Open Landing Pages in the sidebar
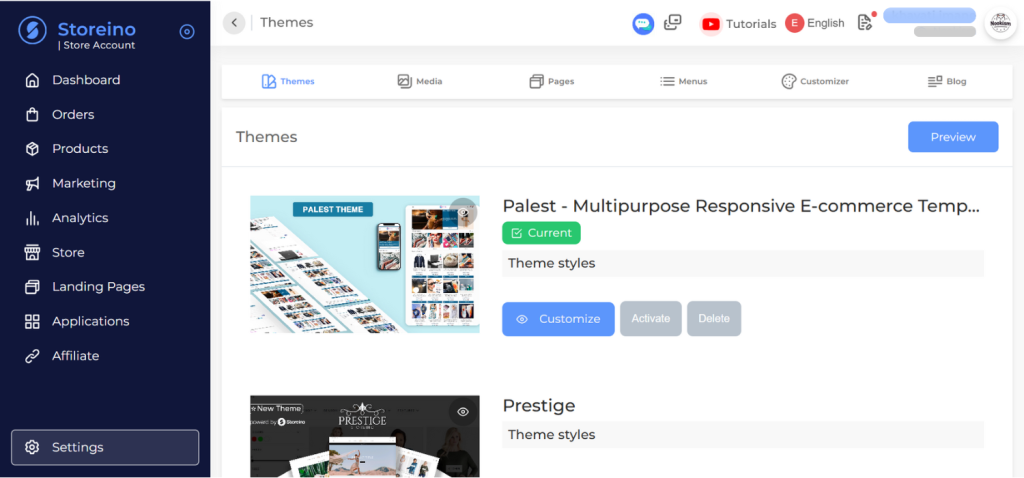Image resolution: width=1024 pixels, height=478 pixels. (99, 287)
